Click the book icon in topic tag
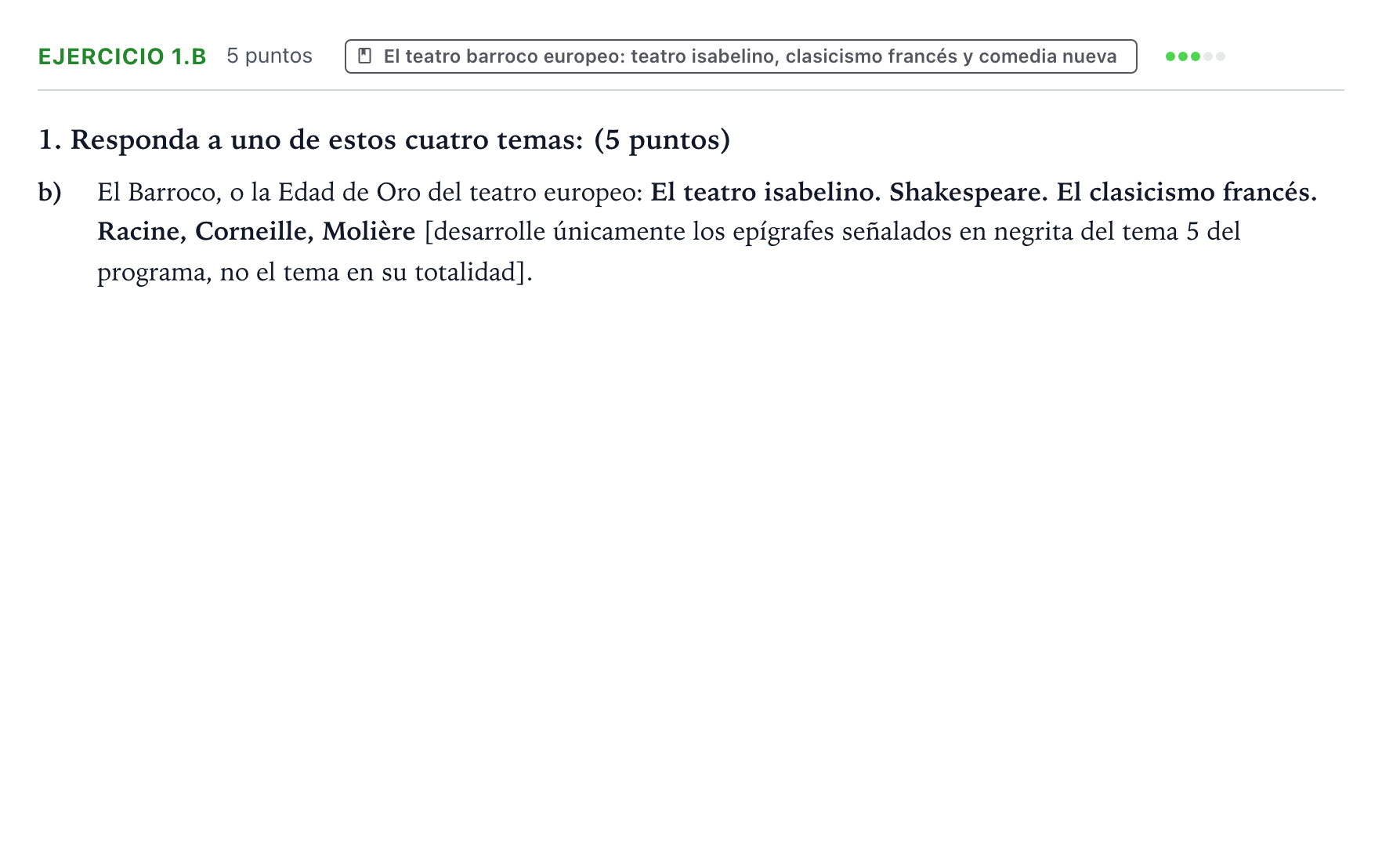Screen dimensions: 1382x868 point(364,56)
